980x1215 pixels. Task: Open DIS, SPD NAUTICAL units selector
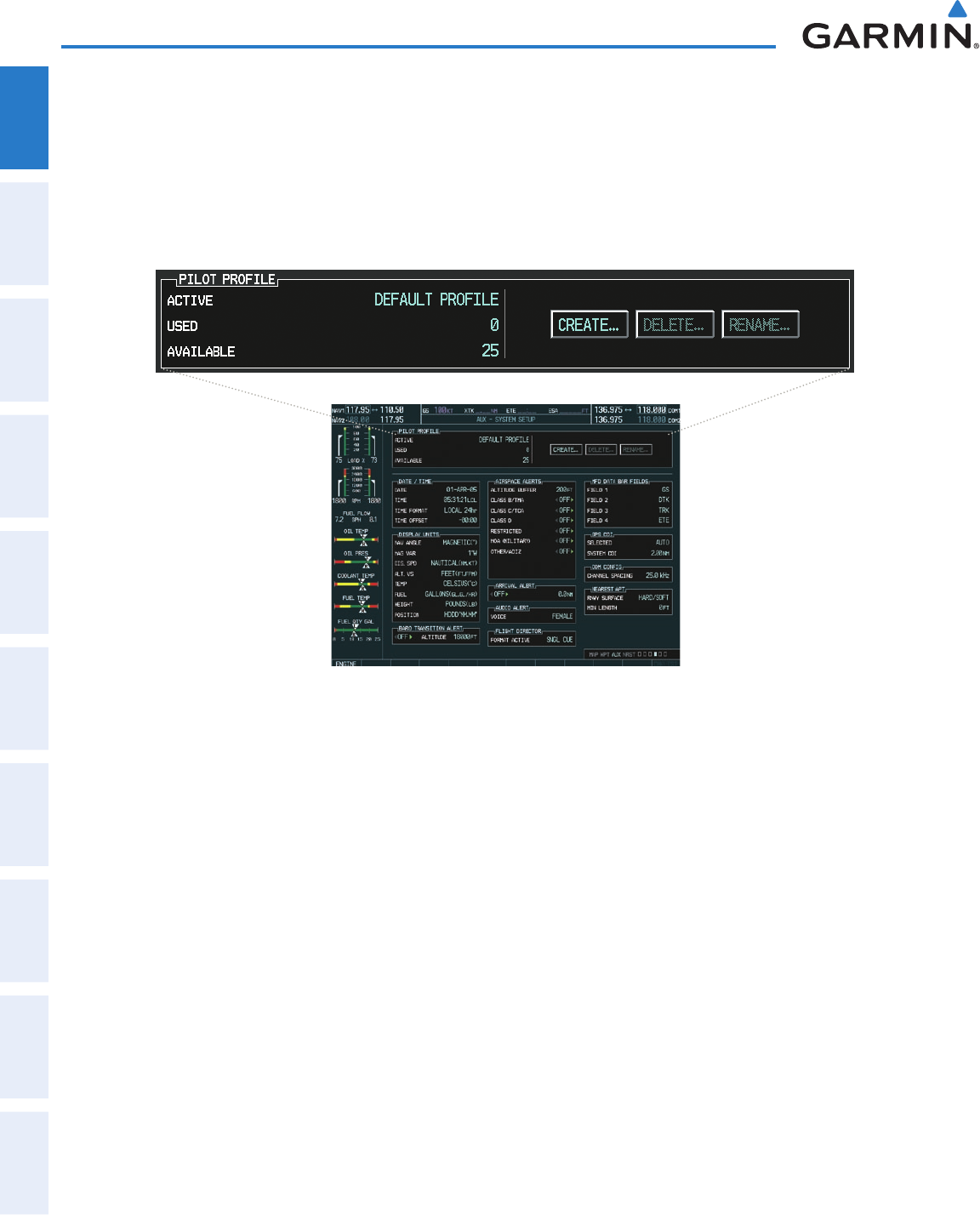point(454,563)
